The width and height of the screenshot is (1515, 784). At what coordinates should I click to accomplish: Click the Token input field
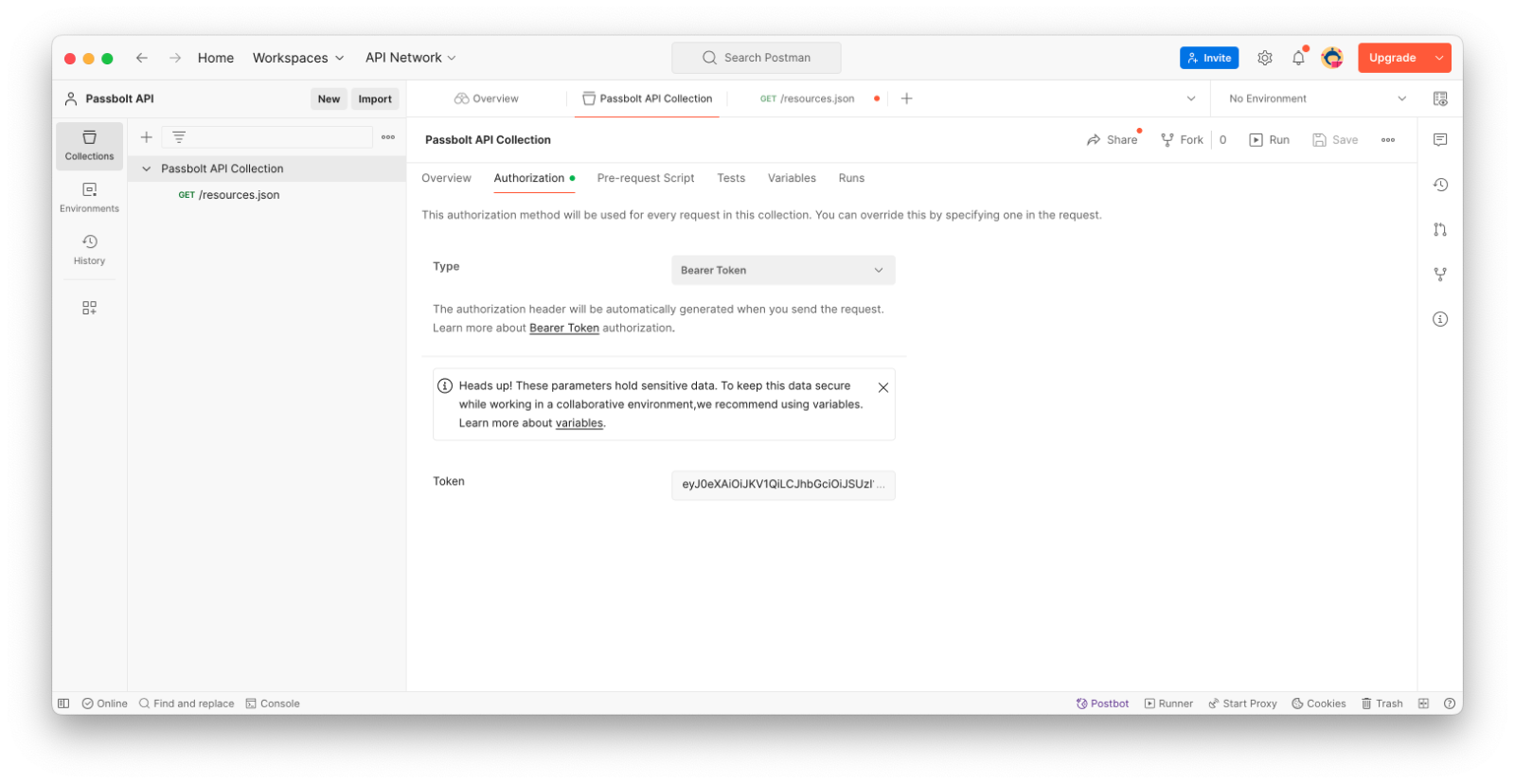coord(783,485)
